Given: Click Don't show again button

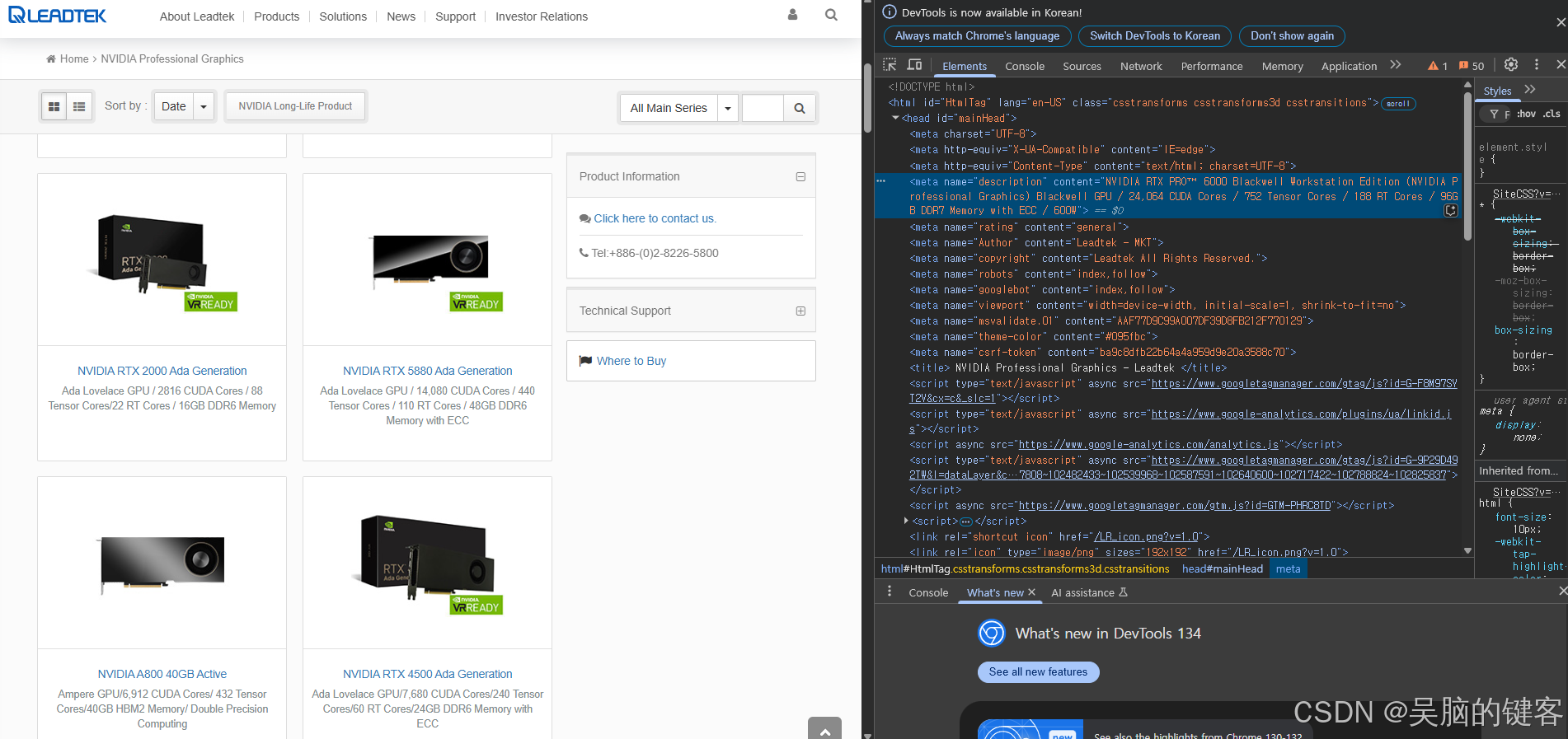Looking at the screenshot, I should coord(1292,36).
